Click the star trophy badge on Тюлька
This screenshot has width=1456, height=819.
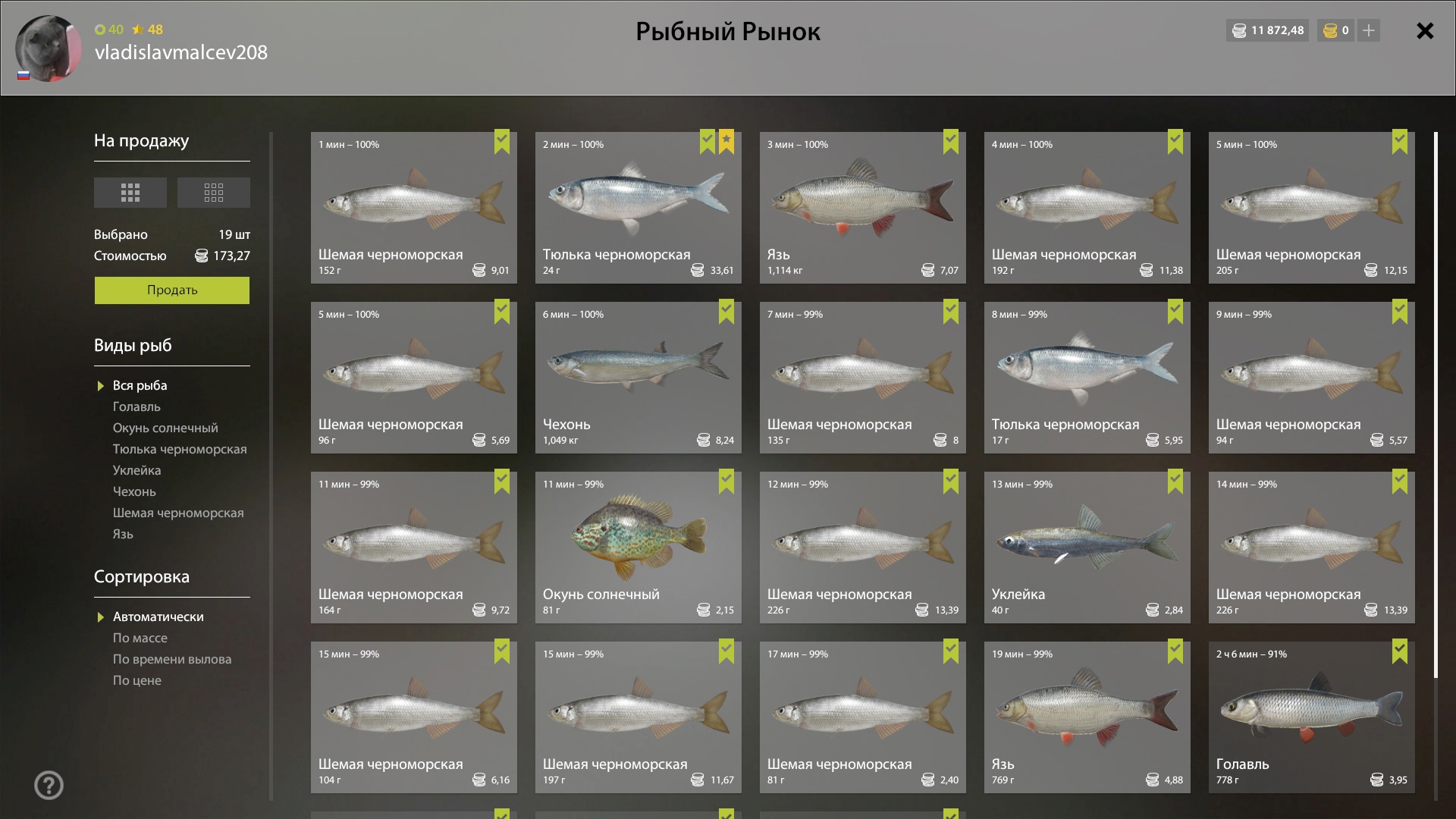pyautogui.click(x=726, y=142)
